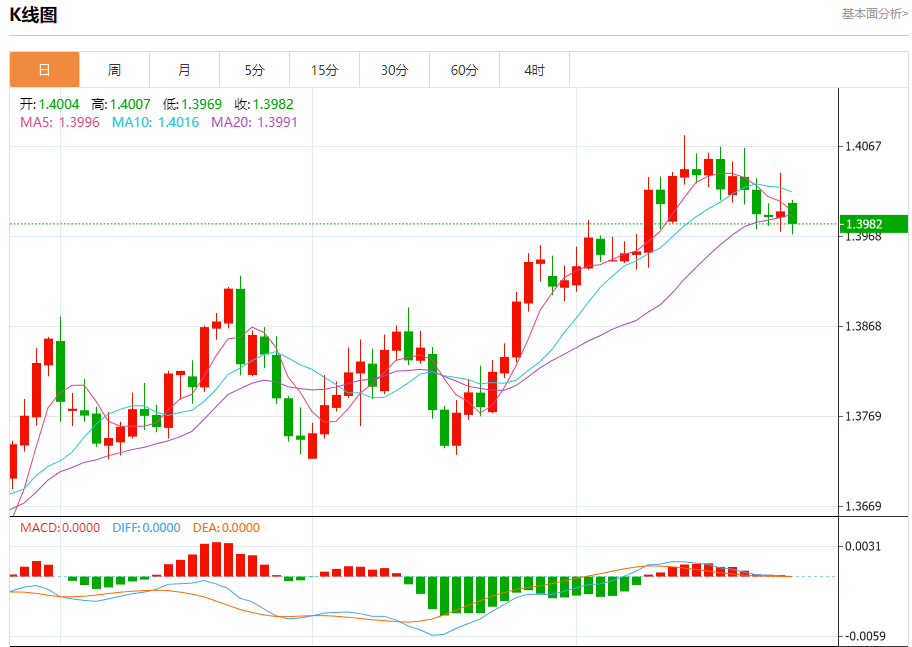Open the 5分 five-minute chart tab
The height and width of the screenshot is (647, 912).
[254, 70]
